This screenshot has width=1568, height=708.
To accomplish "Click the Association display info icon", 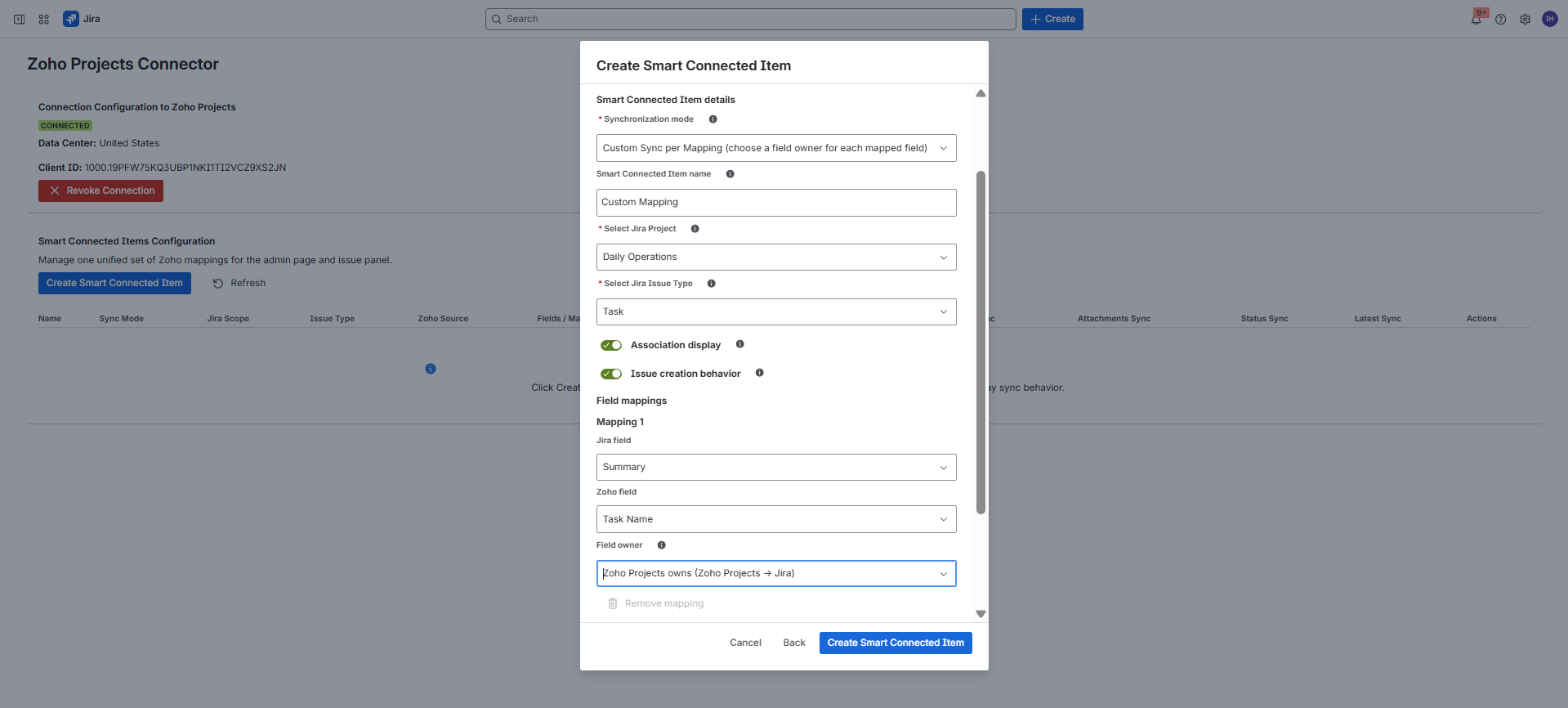I will pos(739,344).
